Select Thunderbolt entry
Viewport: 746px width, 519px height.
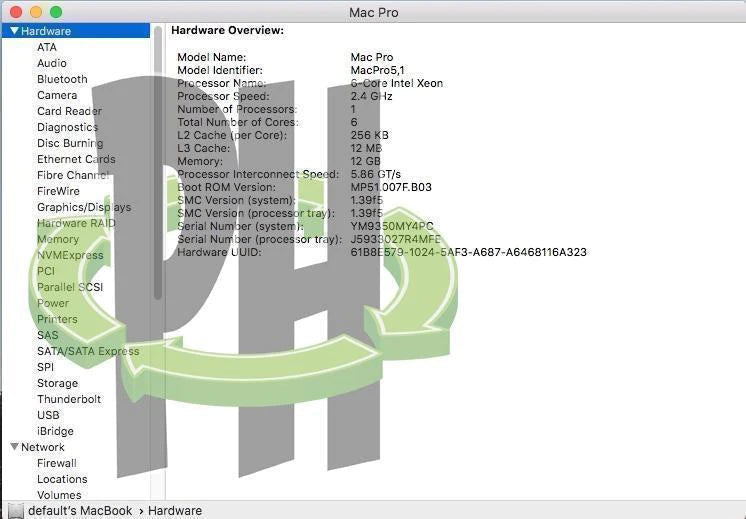coord(69,399)
